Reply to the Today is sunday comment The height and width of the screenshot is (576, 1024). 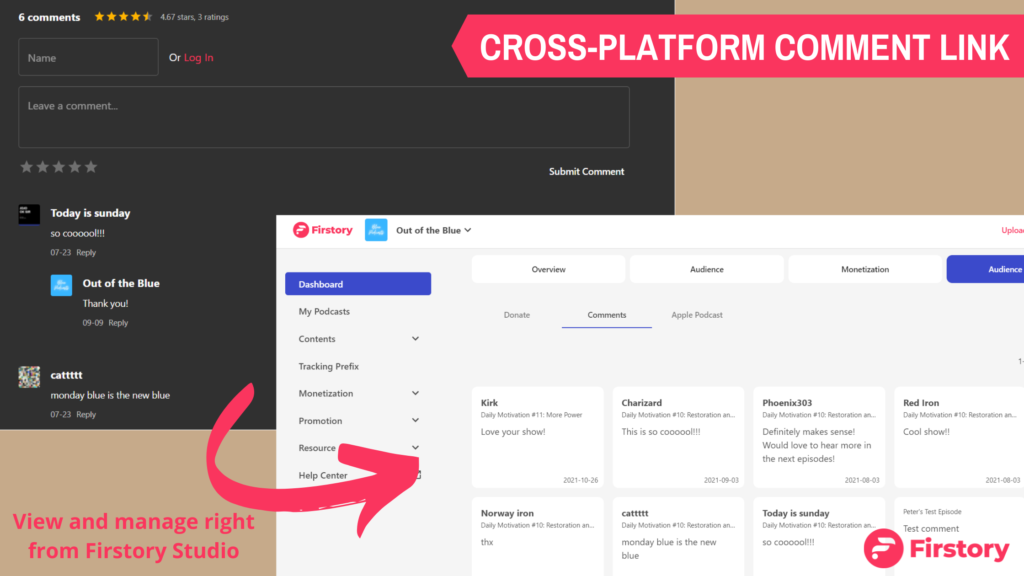click(86, 252)
